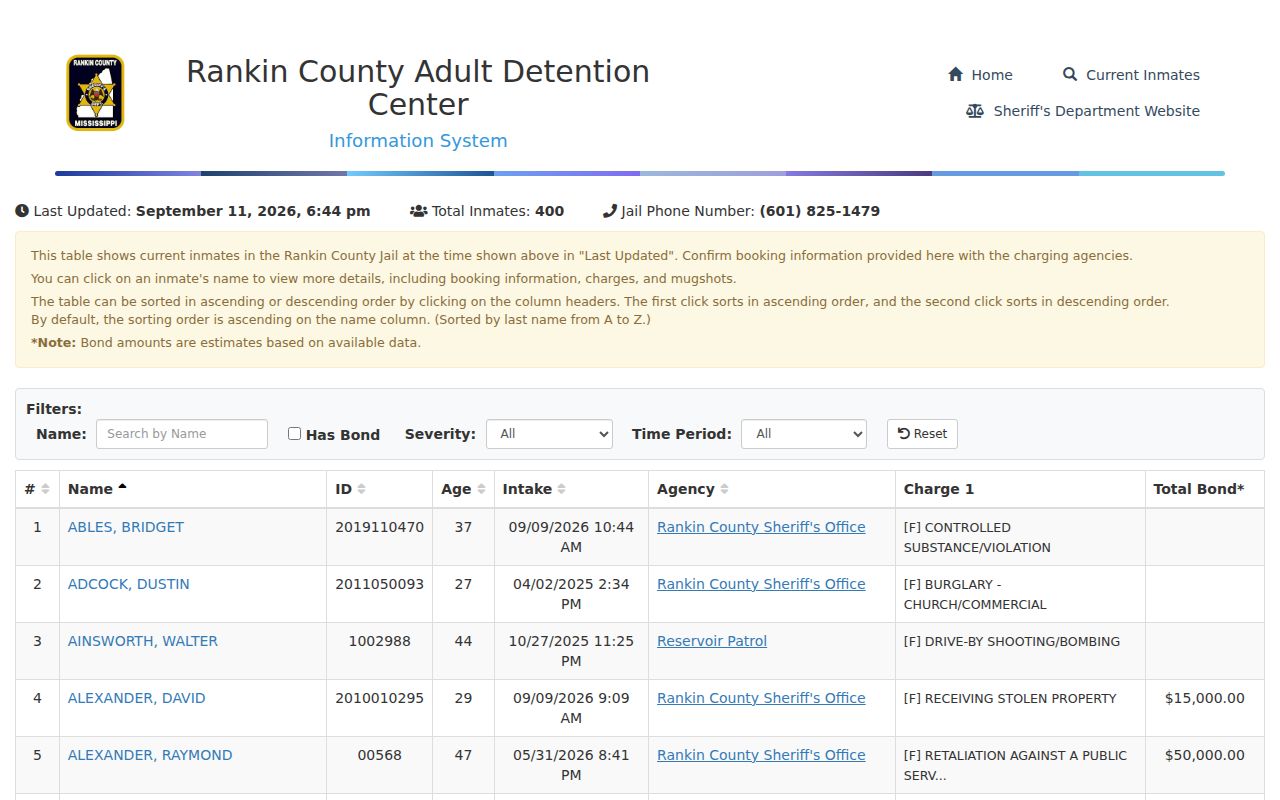This screenshot has height=800, width=1280.
Task: Visit the Sheriff's Department Website link
Action: tap(1083, 111)
